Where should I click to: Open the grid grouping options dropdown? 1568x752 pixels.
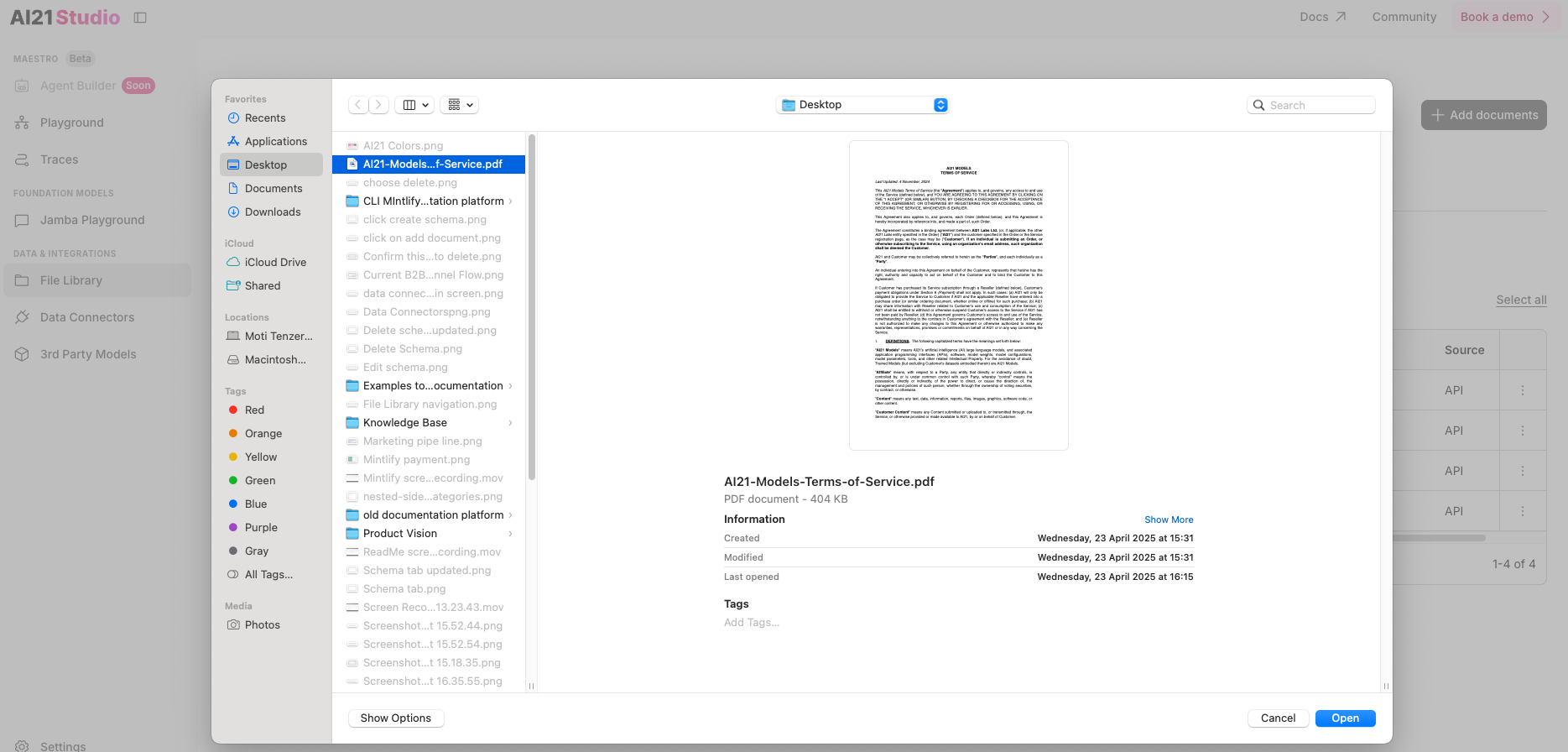pos(460,105)
